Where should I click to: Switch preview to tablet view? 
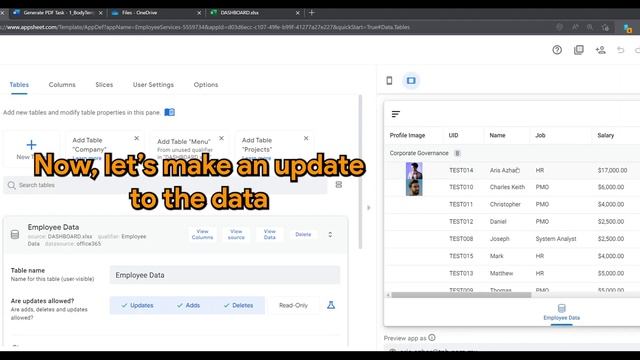(x=411, y=80)
